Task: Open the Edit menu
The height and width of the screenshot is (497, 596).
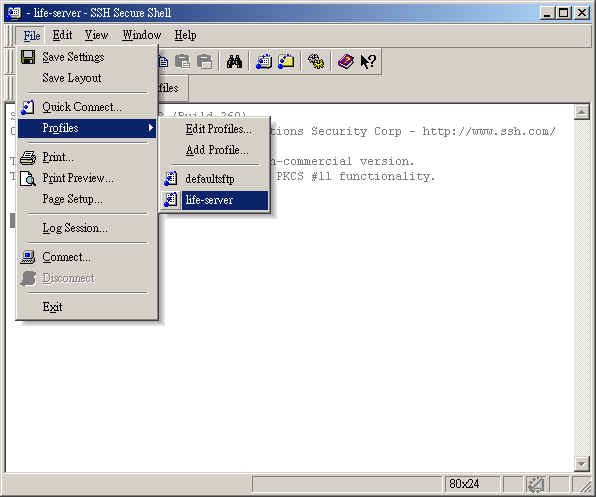Action: pyautogui.click(x=62, y=35)
